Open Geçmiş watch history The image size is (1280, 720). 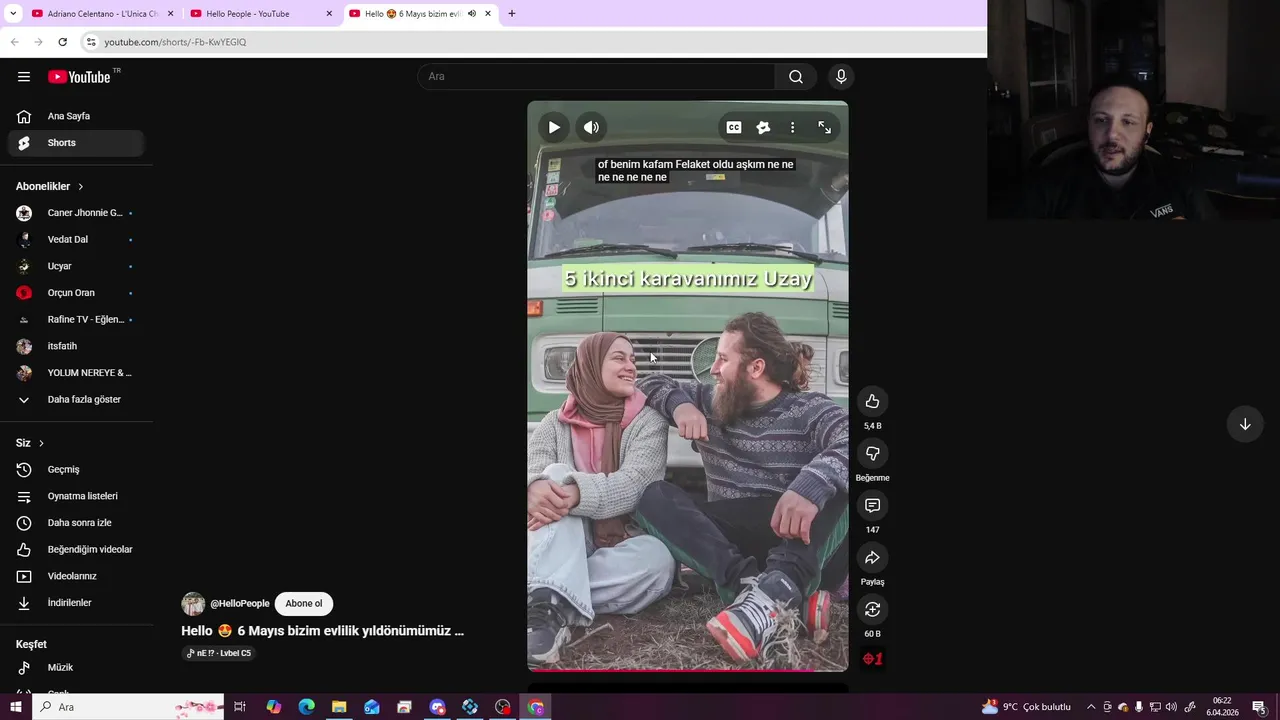click(76, 470)
